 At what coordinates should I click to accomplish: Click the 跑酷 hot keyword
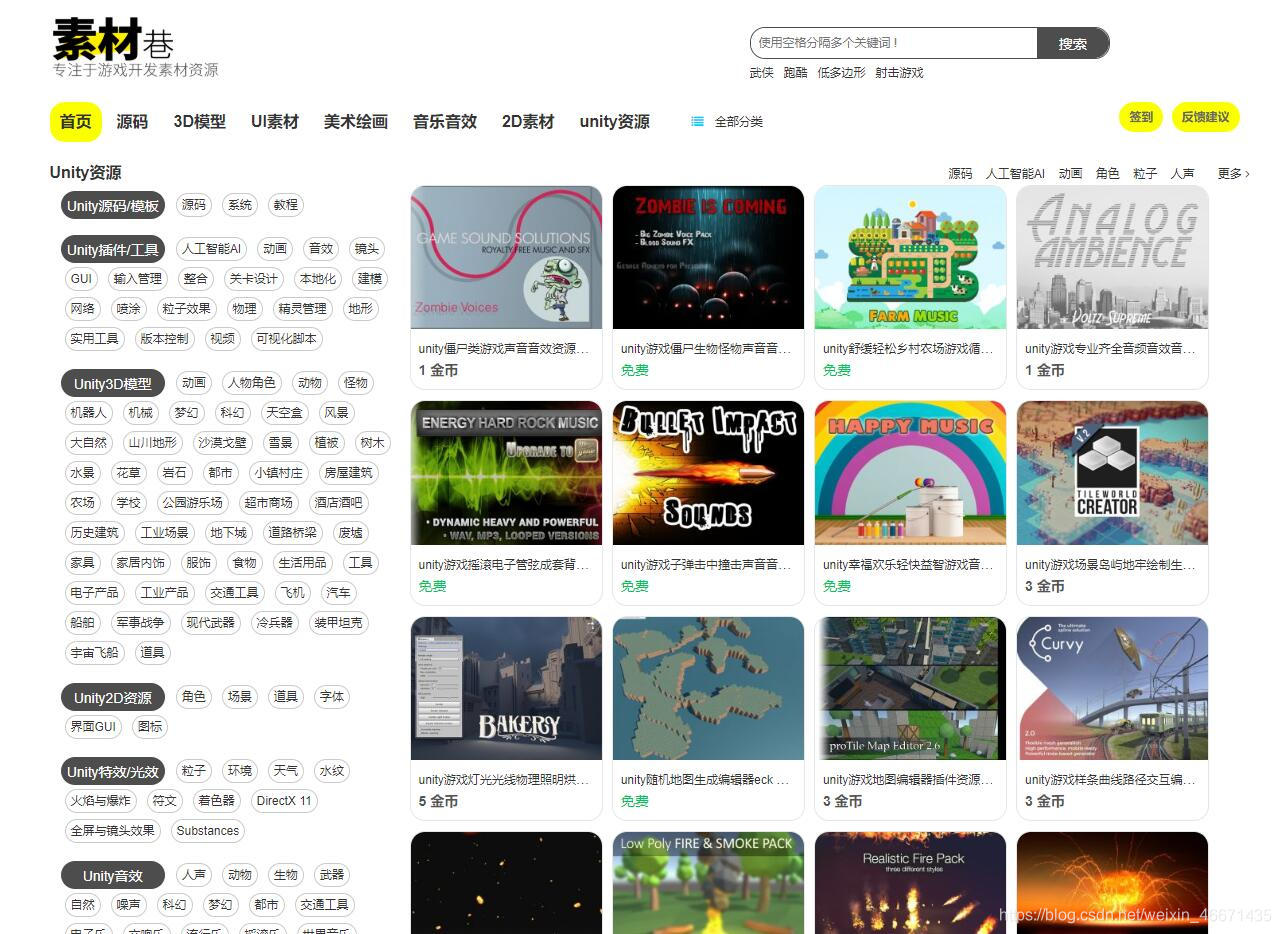(795, 73)
